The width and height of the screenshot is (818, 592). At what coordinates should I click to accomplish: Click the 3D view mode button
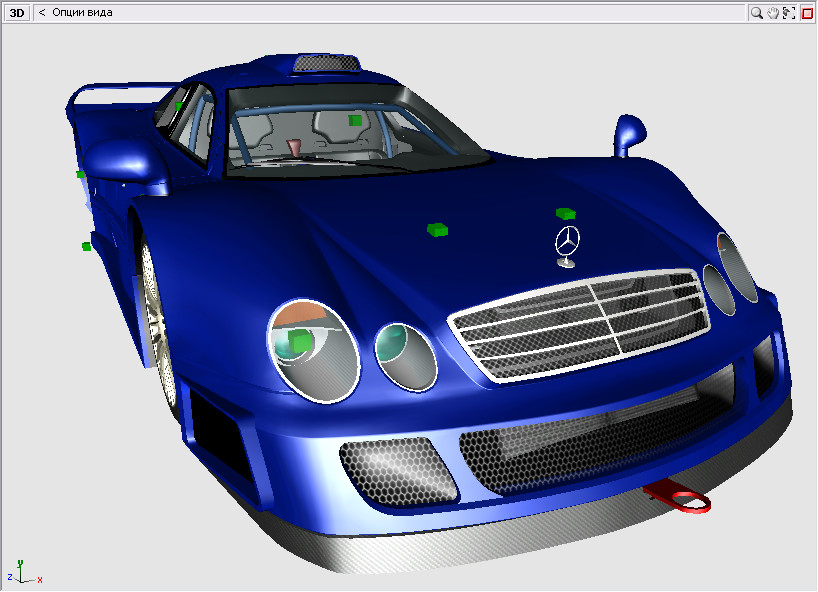(17, 13)
